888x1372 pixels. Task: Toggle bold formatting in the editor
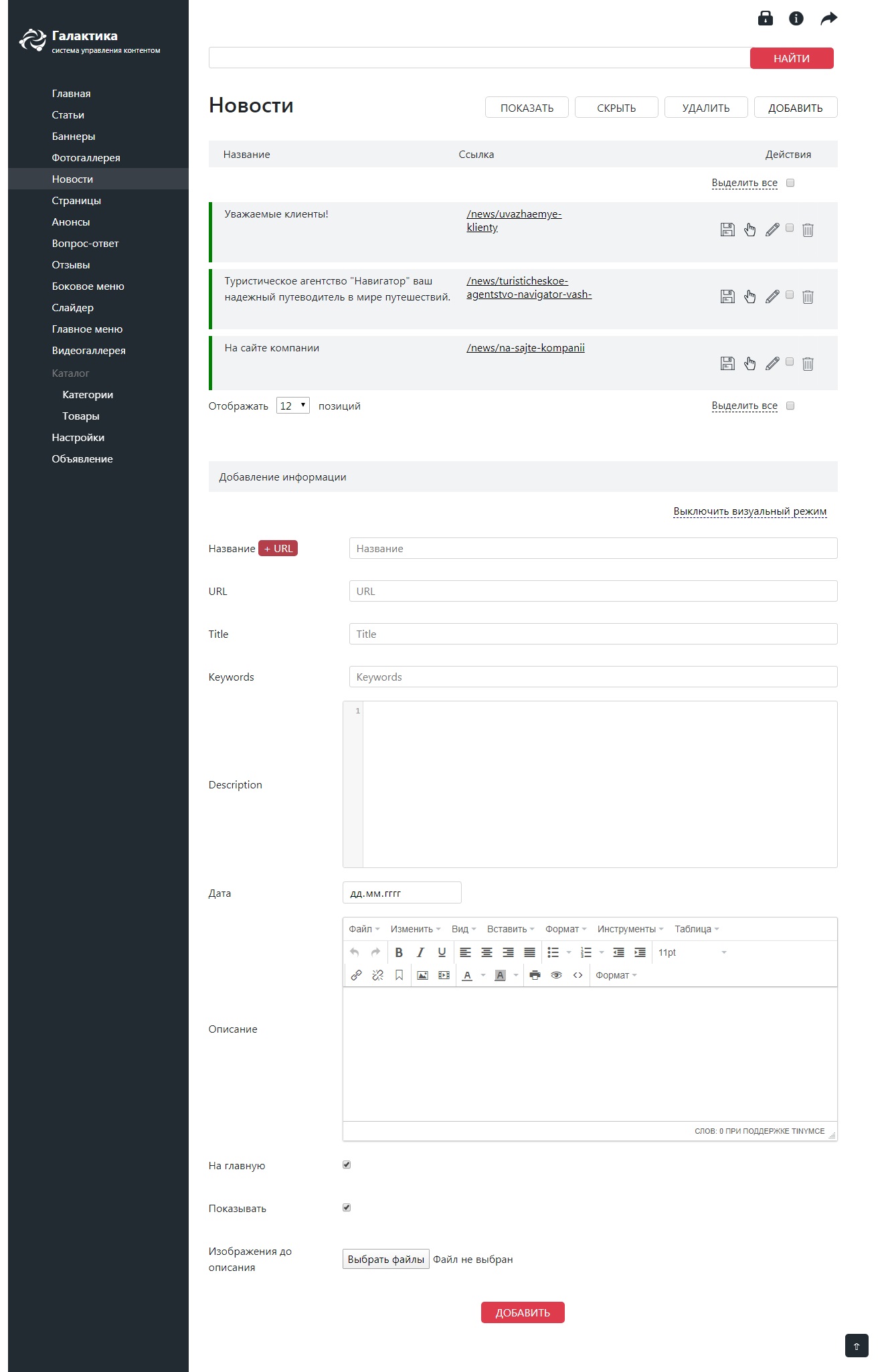click(x=399, y=952)
